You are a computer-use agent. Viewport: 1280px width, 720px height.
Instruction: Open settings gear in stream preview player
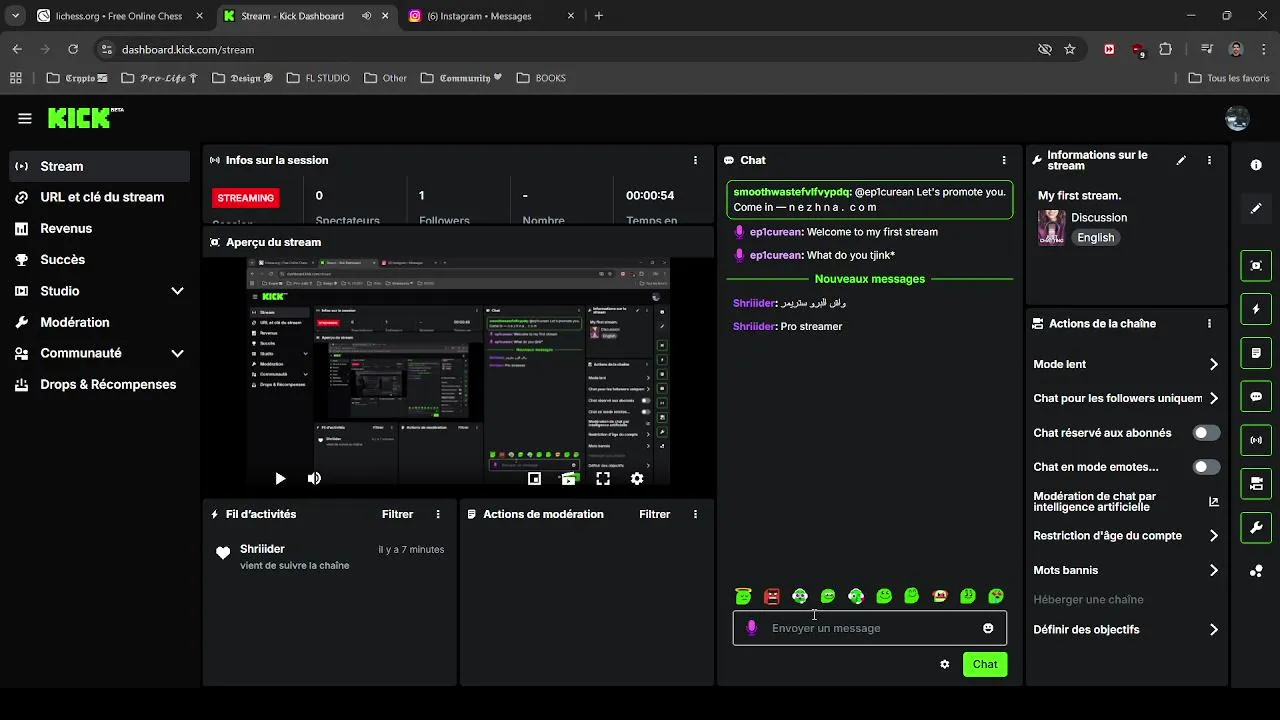click(x=637, y=479)
